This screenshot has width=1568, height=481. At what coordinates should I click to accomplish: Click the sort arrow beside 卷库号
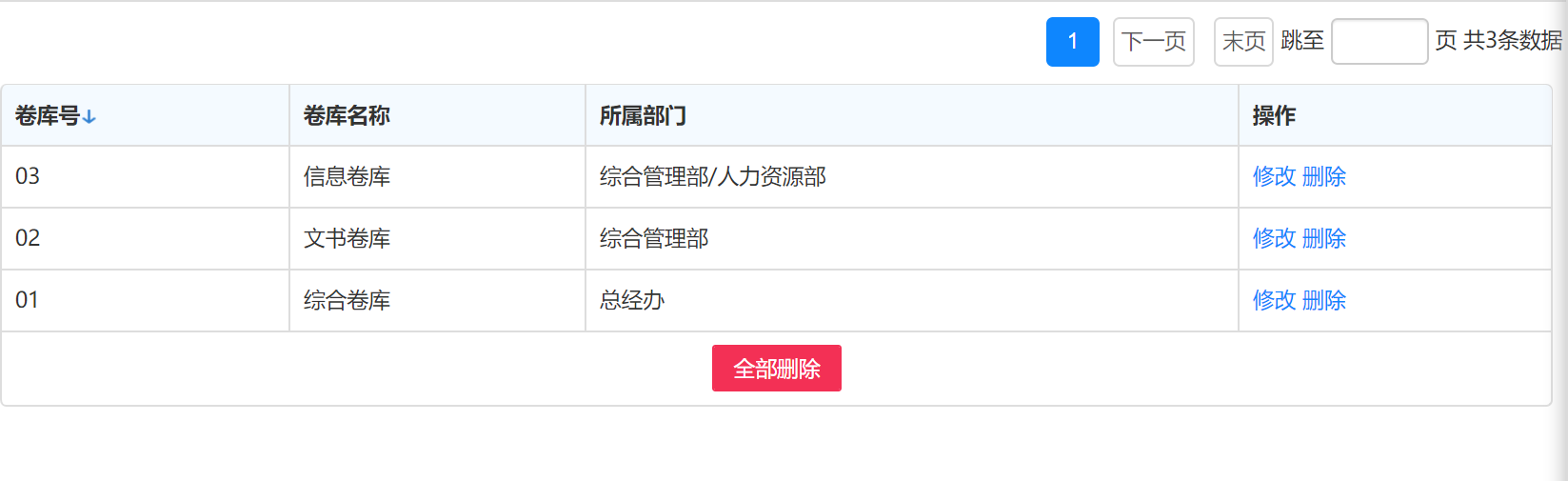click(89, 116)
